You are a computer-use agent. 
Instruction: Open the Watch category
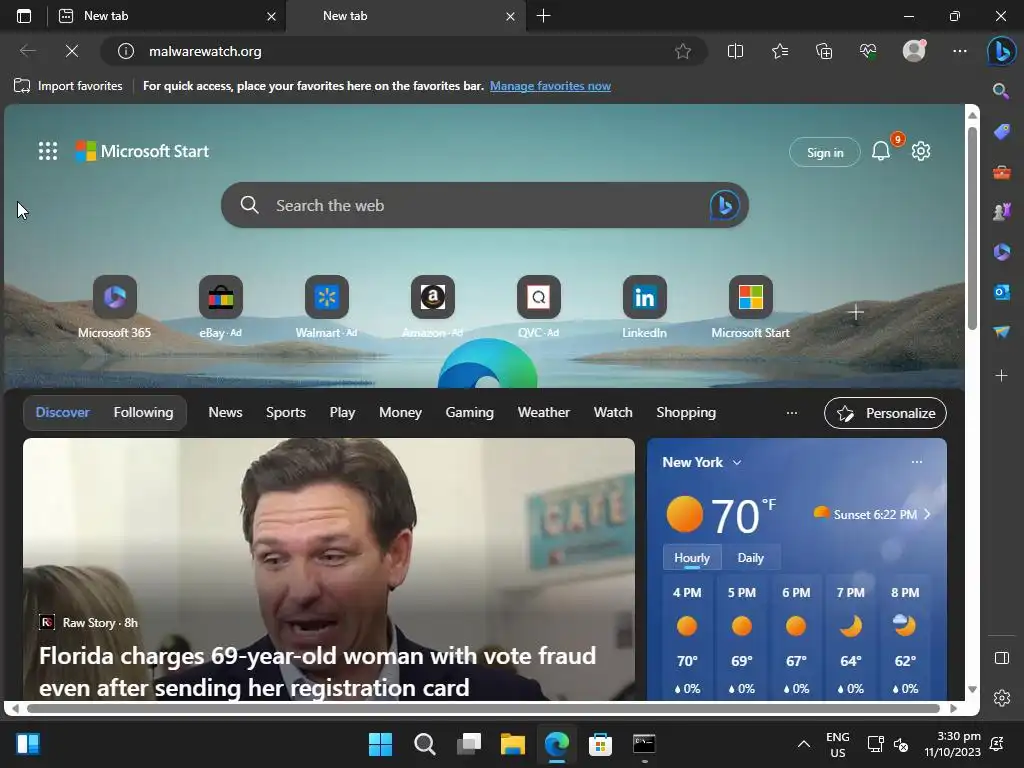click(613, 412)
